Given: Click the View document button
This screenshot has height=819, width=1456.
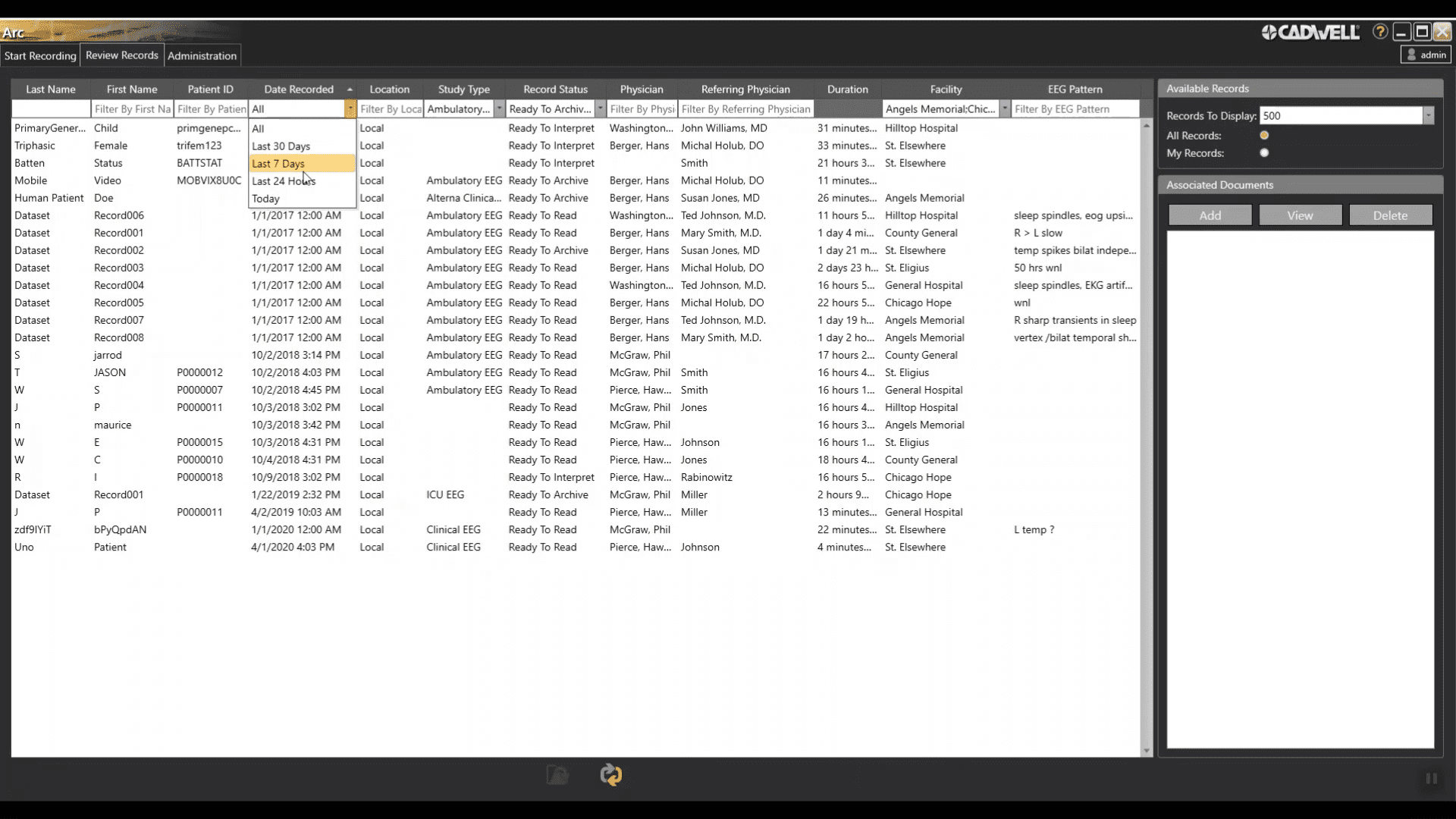Looking at the screenshot, I should pos(1300,215).
